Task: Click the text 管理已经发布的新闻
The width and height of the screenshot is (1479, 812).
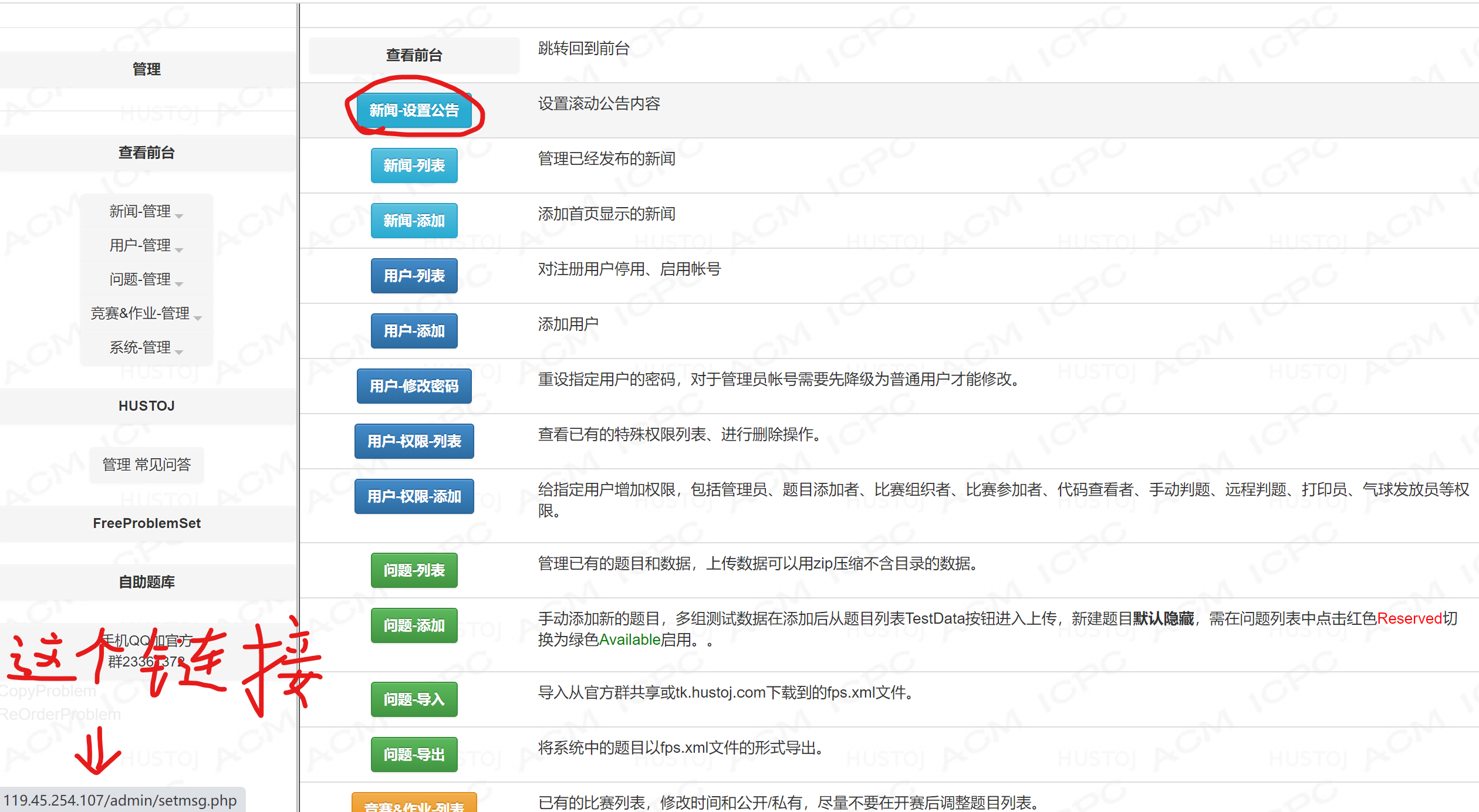Action: coord(607,158)
